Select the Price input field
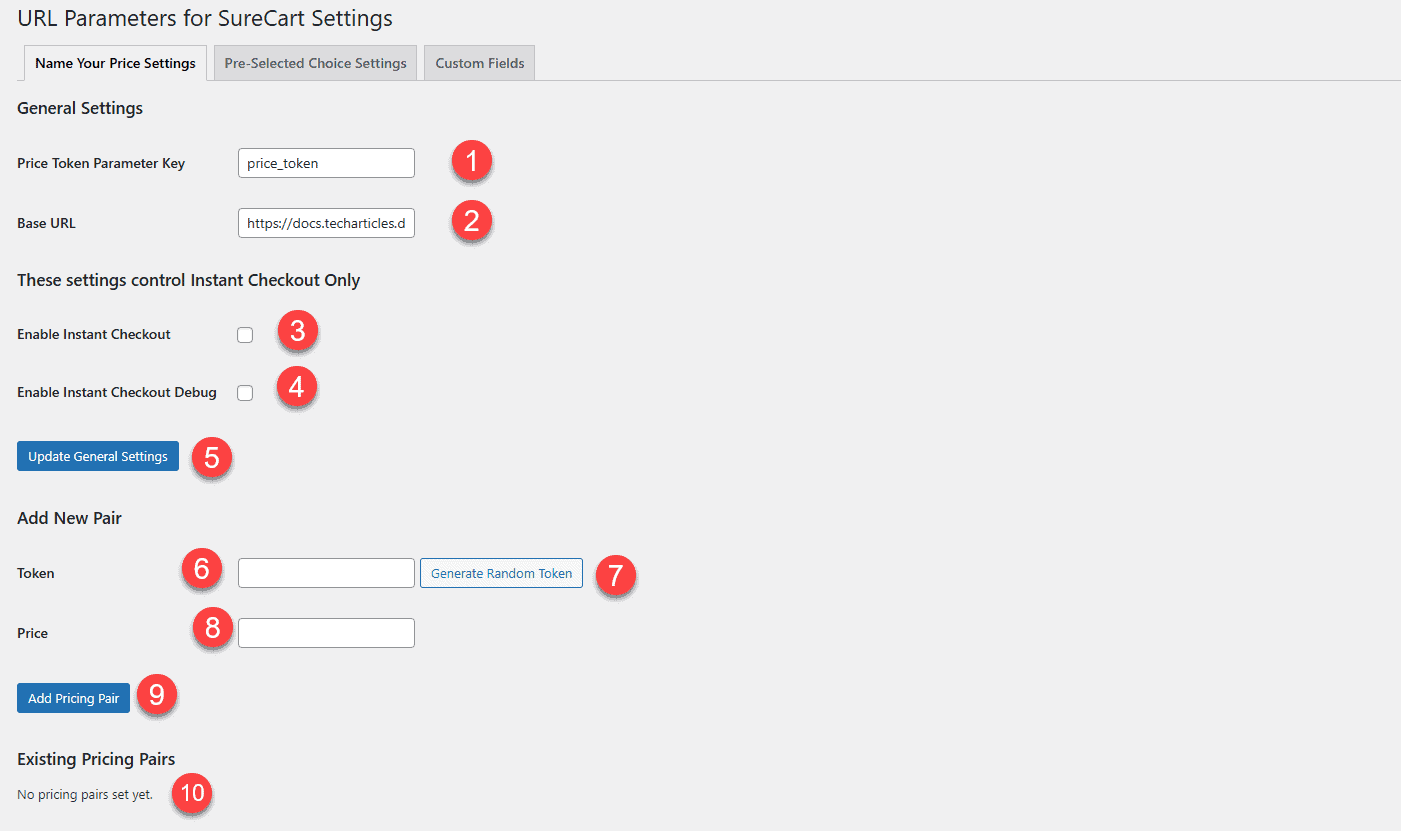The image size is (1401, 831). tap(326, 633)
